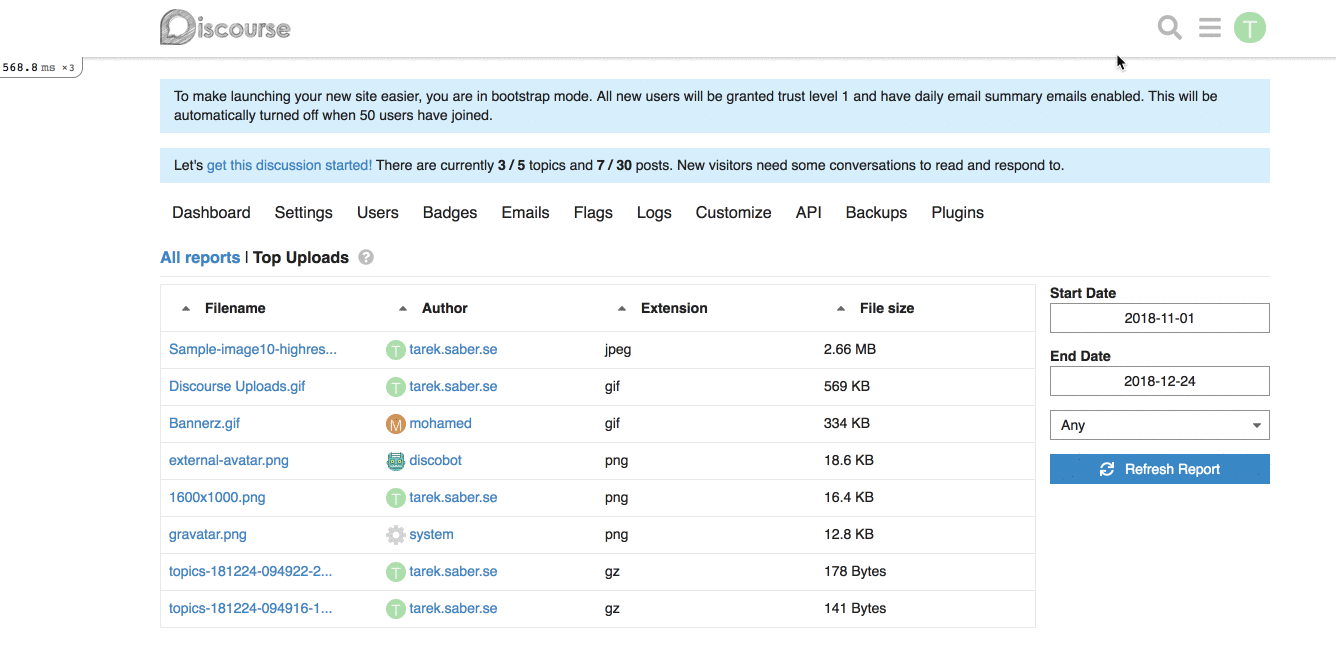Click avatar in topics-181224-094922 row
This screenshot has height=658, width=1336.
tap(396, 572)
